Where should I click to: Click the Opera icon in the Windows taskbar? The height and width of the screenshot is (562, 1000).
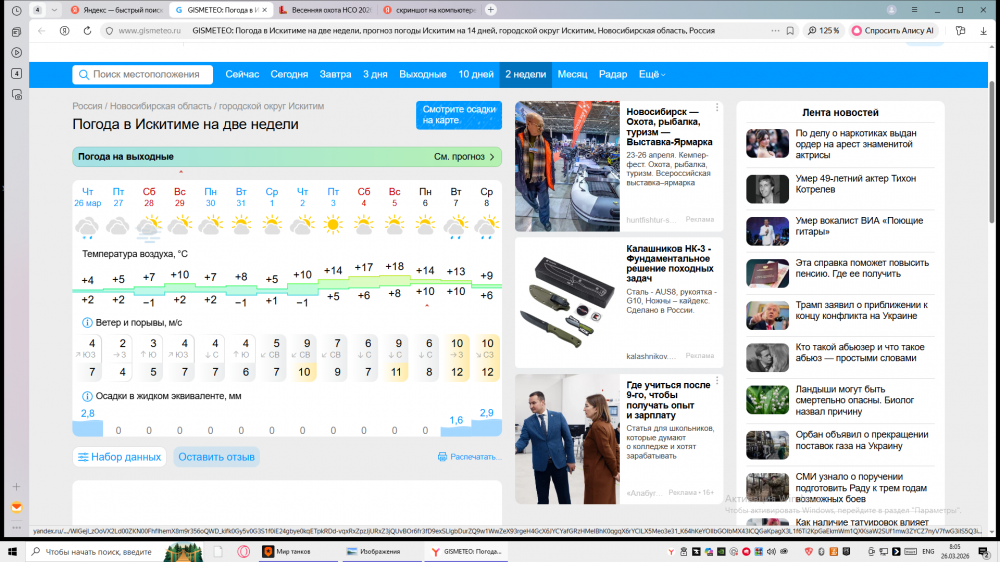(243, 551)
